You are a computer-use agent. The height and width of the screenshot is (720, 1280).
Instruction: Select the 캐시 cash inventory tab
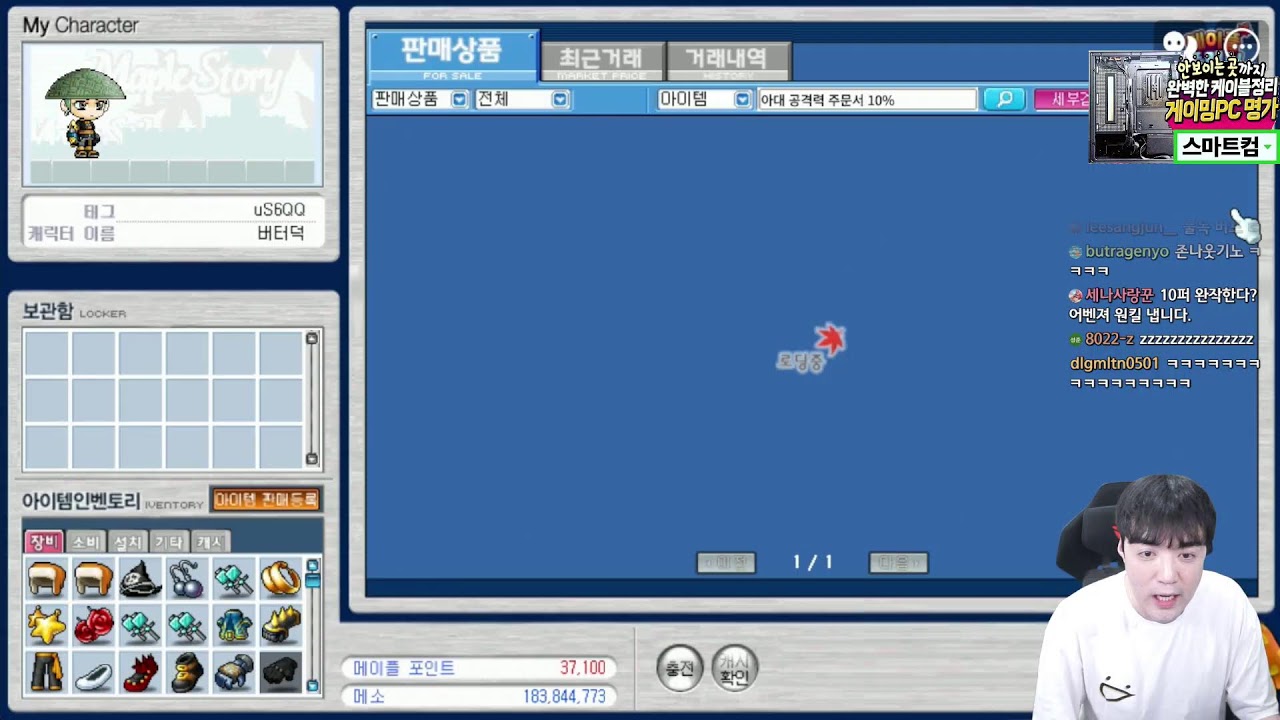point(209,541)
